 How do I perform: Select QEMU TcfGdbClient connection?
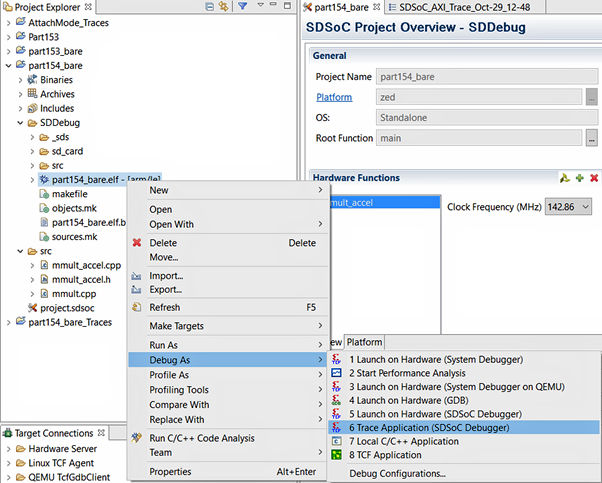click(x=69, y=477)
